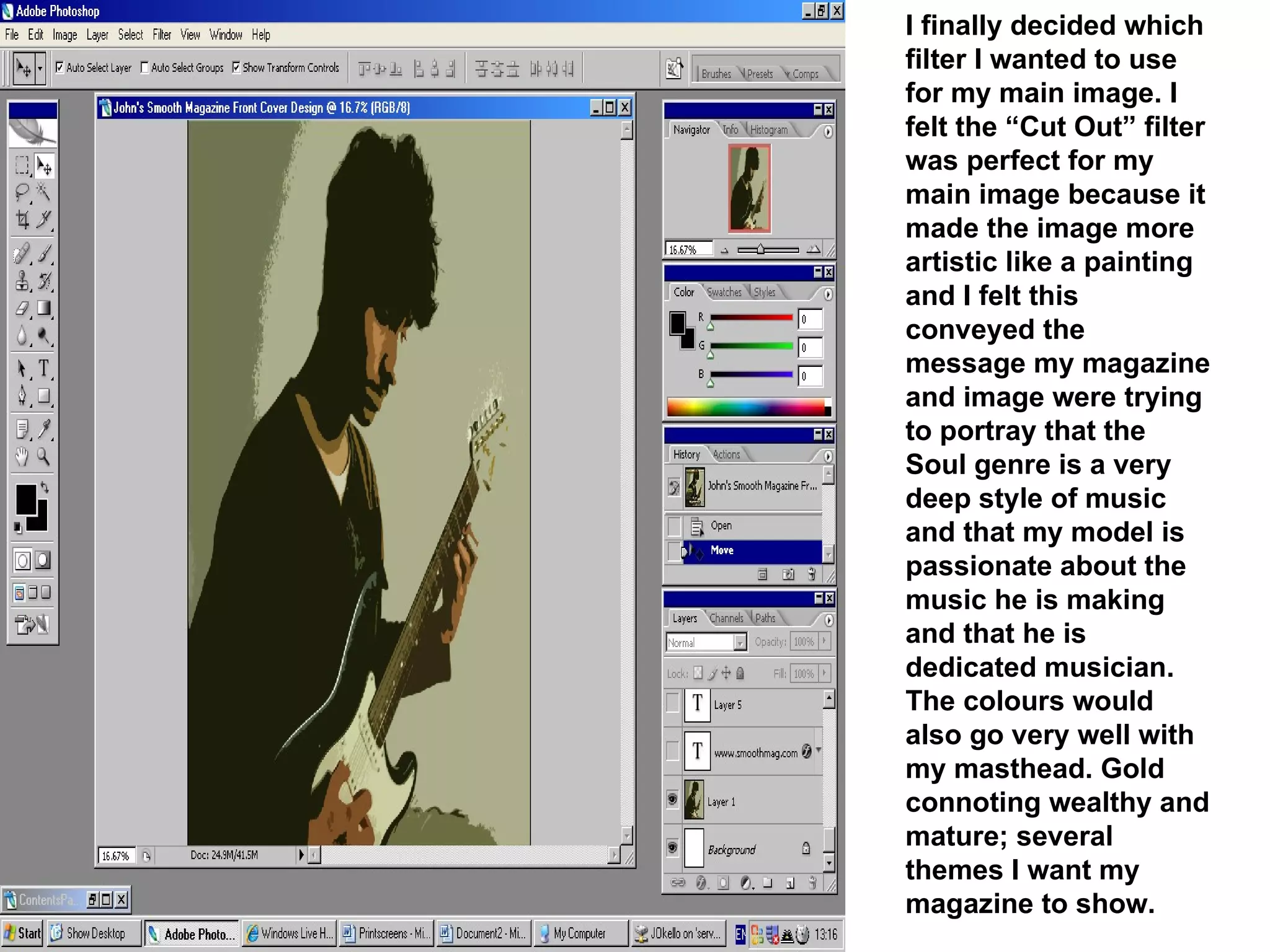Enable the Auto Select Groups checkbox
1270x952 pixels.
144,68
